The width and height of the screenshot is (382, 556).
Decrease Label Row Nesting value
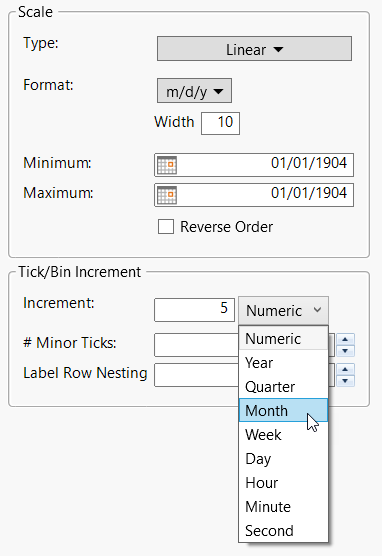(x=345, y=381)
